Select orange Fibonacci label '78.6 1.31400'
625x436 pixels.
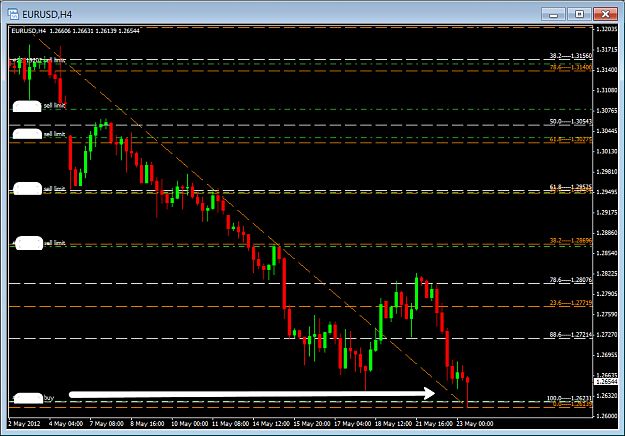tap(571, 67)
